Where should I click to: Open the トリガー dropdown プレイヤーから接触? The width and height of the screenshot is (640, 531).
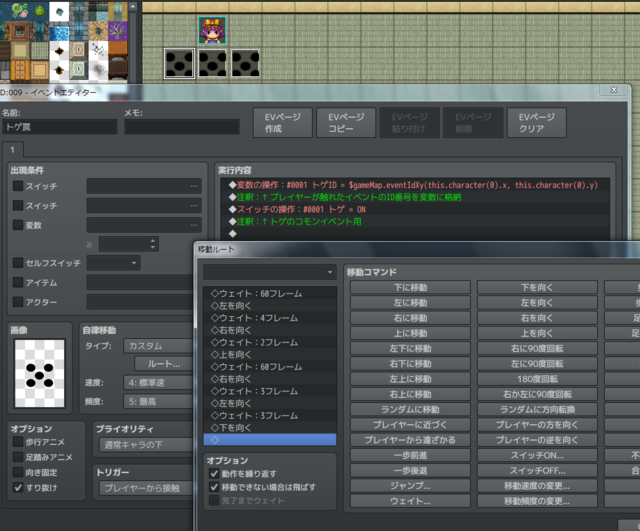146,488
